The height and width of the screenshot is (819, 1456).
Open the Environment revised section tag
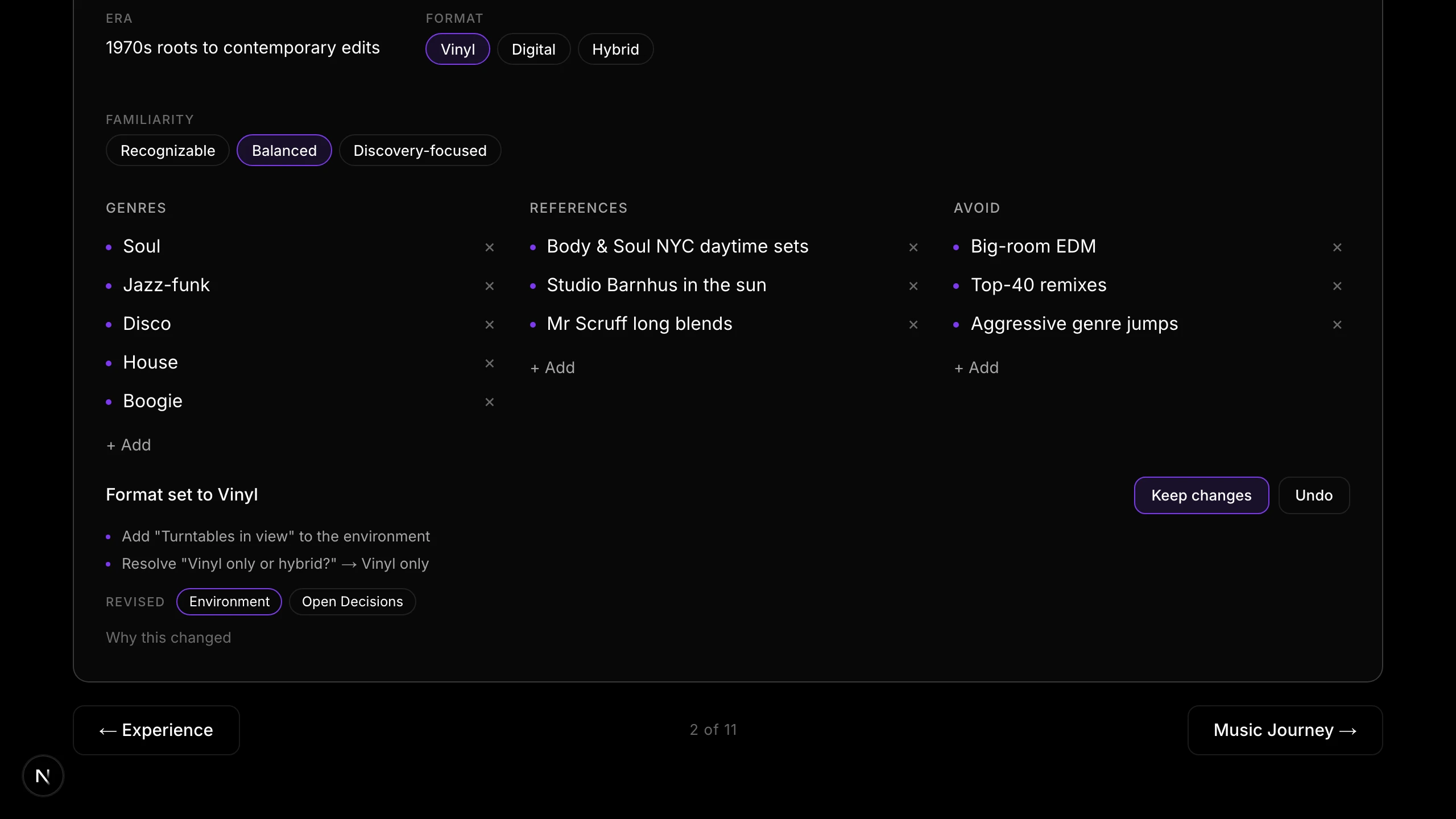[x=229, y=602]
